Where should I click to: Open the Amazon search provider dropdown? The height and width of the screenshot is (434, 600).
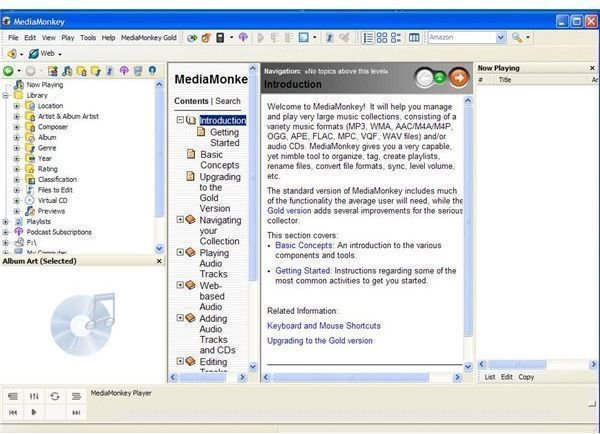tap(500, 38)
